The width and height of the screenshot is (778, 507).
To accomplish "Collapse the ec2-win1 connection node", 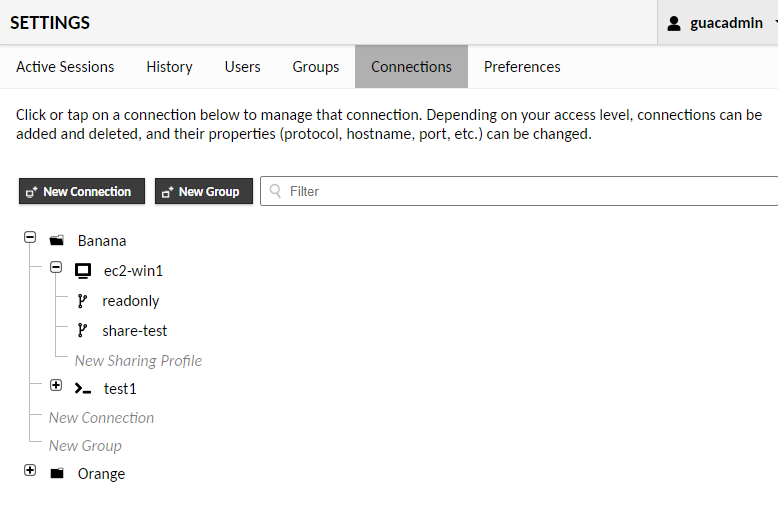I will (x=56, y=268).
